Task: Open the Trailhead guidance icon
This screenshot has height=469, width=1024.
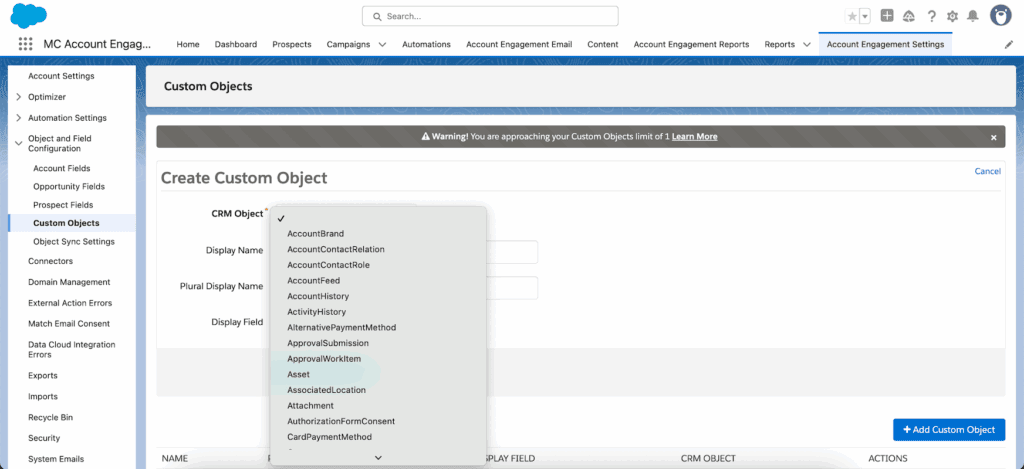Action: pos(908,16)
